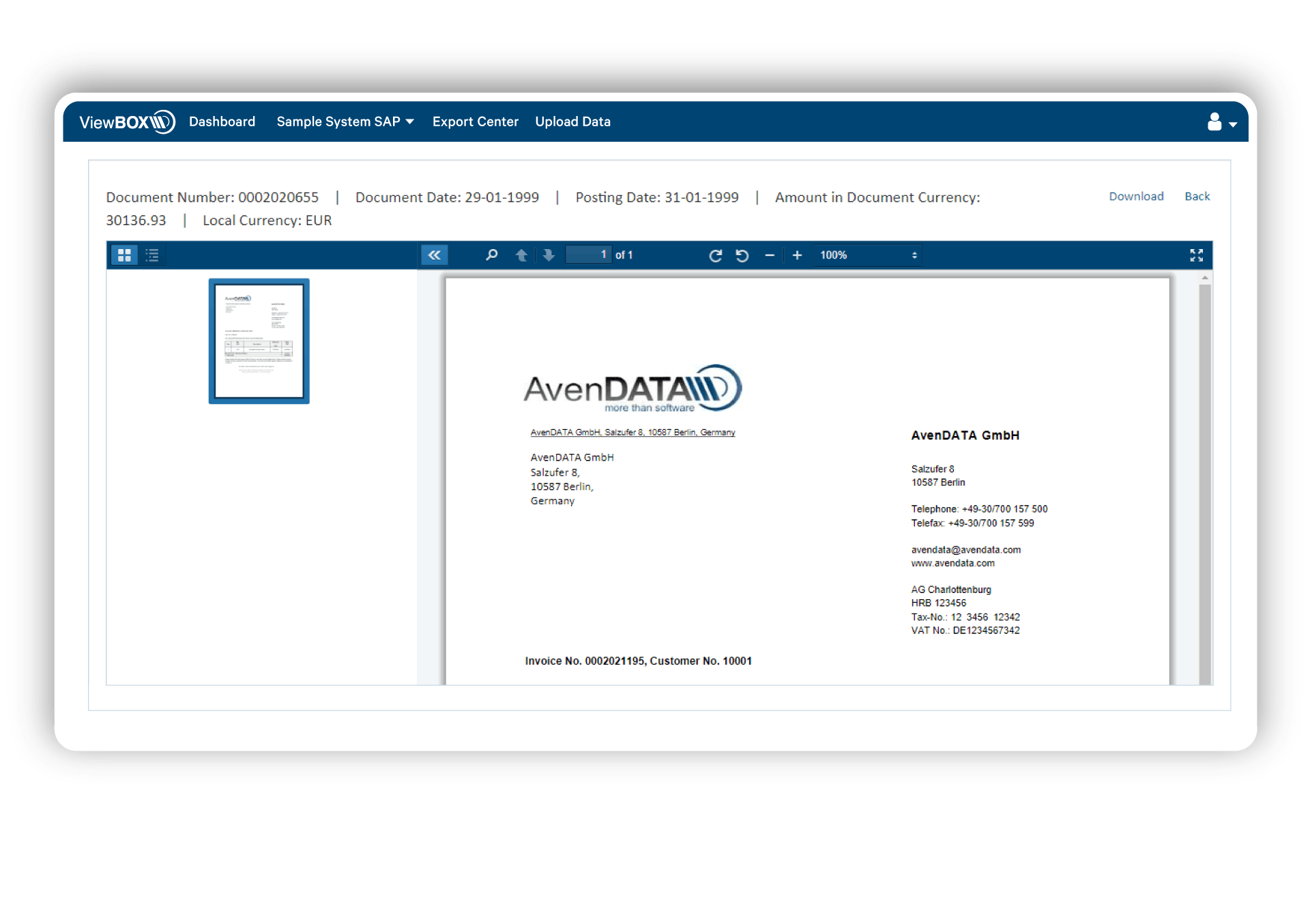Go Back to the previous view
The height and width of the screenshot is (924, 1310).
(x=1197, y=197)
